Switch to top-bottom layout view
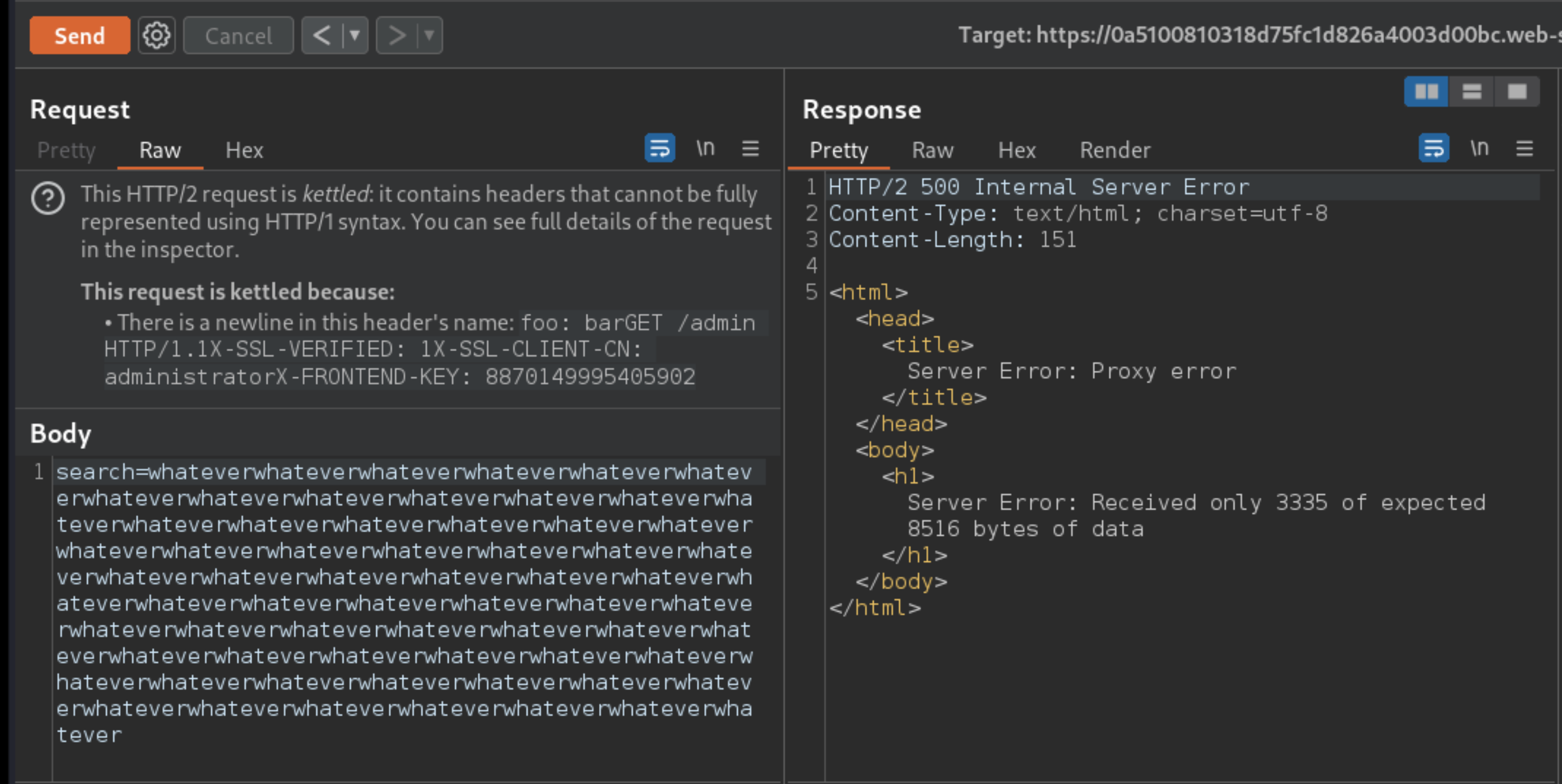1562x784 pixels. [x=1471, y=92]
